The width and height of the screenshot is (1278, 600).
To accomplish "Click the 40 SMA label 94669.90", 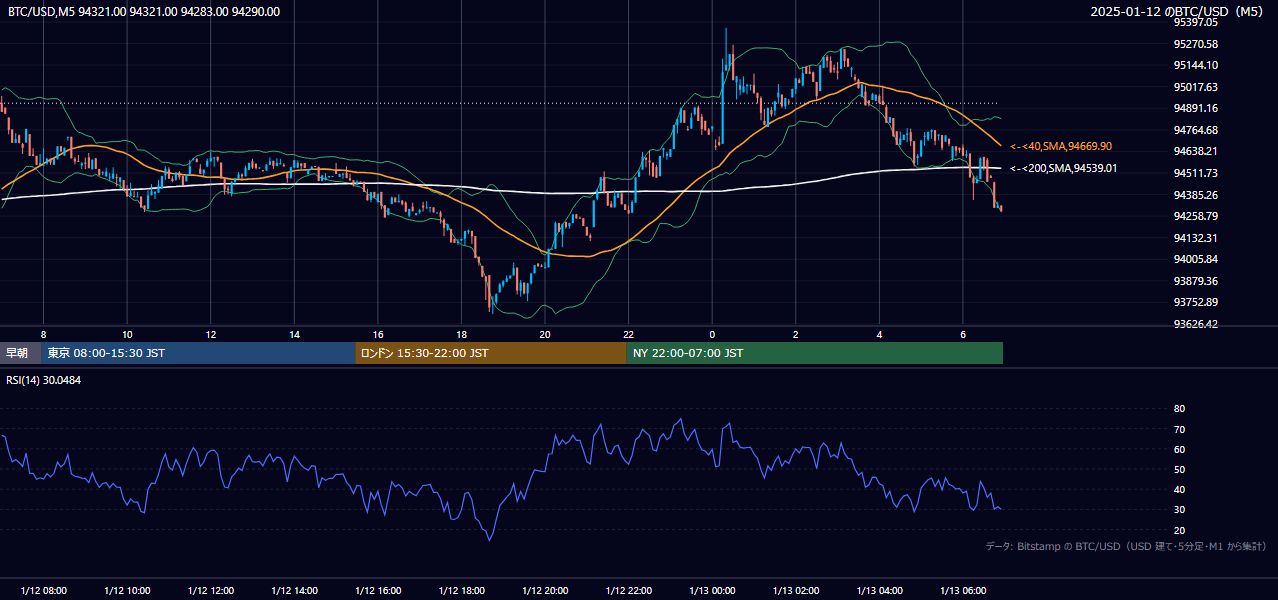I will point(1063,146).
